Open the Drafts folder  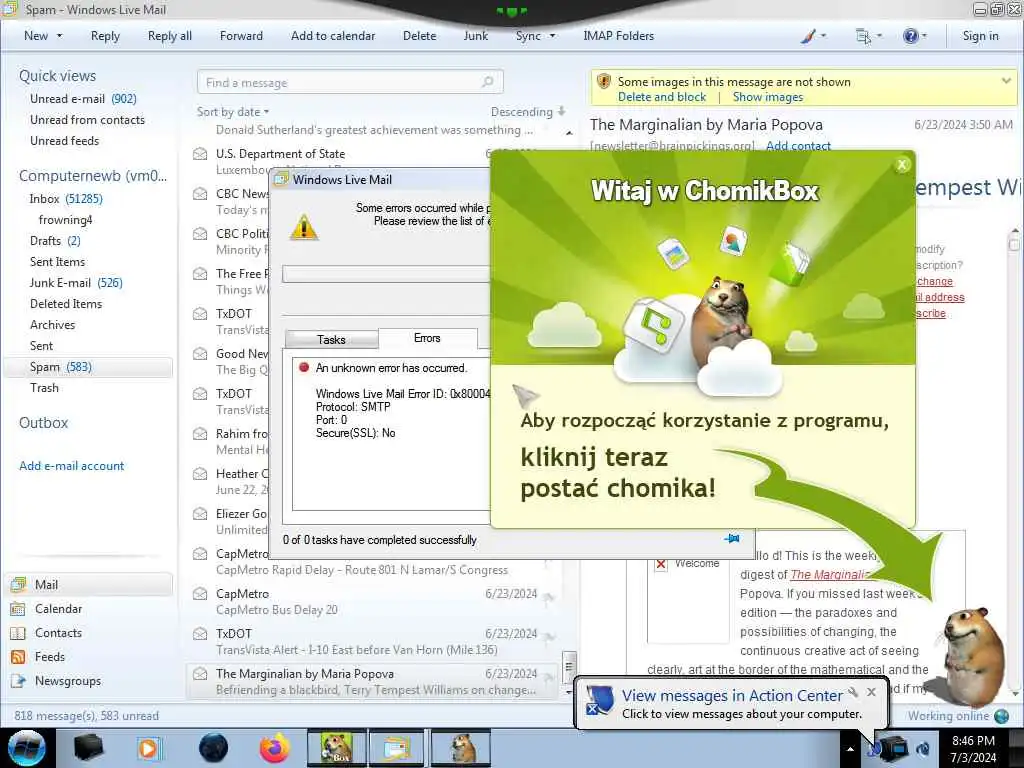pos(55,240)
